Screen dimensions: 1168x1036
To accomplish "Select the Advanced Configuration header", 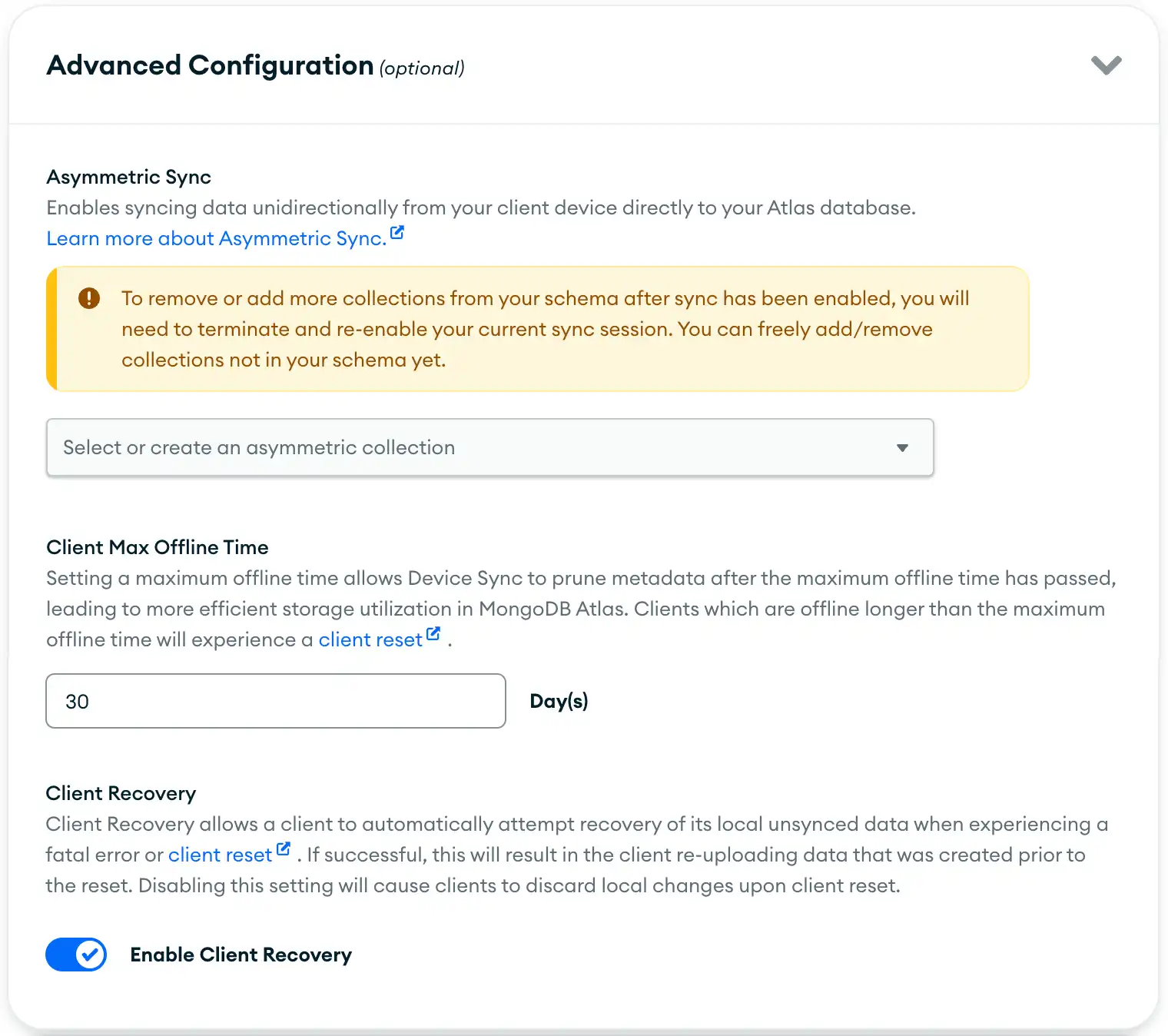I will coord(210,65).
